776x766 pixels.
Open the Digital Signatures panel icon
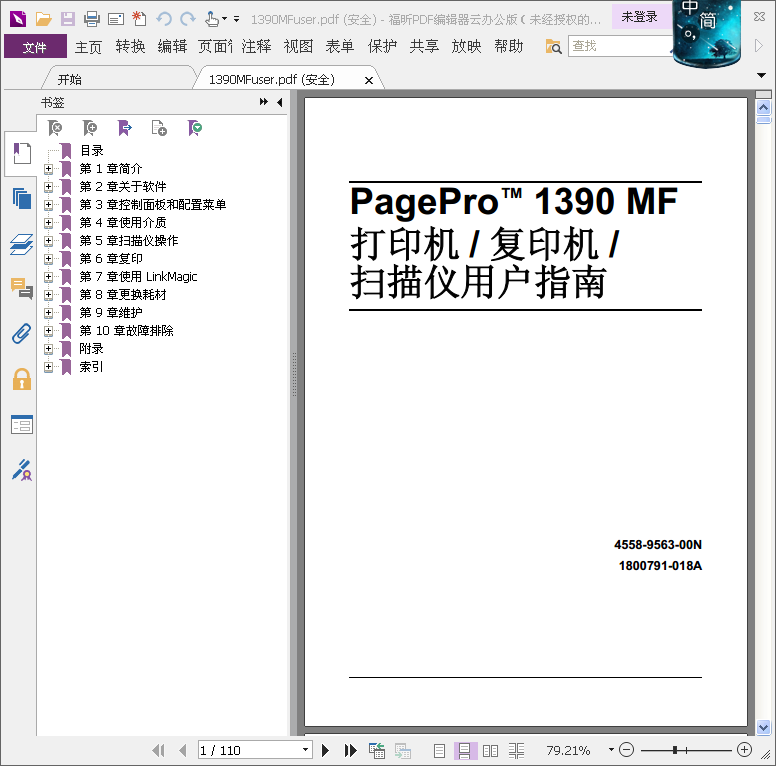[22, 470]
